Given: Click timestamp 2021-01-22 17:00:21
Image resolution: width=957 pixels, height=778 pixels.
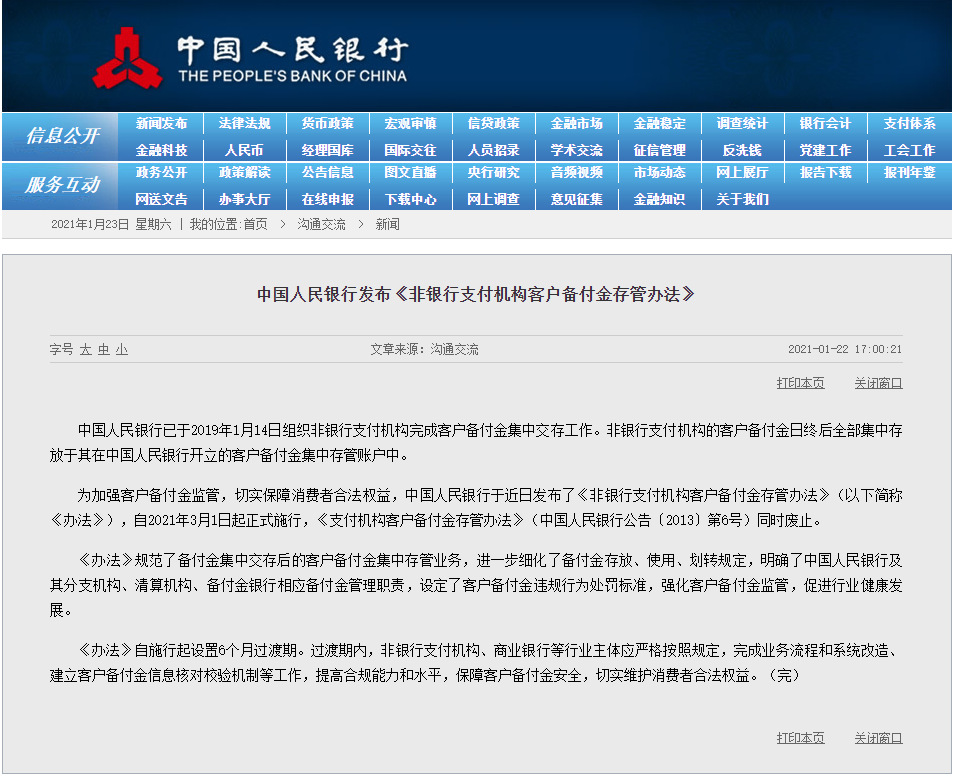Looking at the screenshot, I should pyautogui.click(x=845, y=350).
